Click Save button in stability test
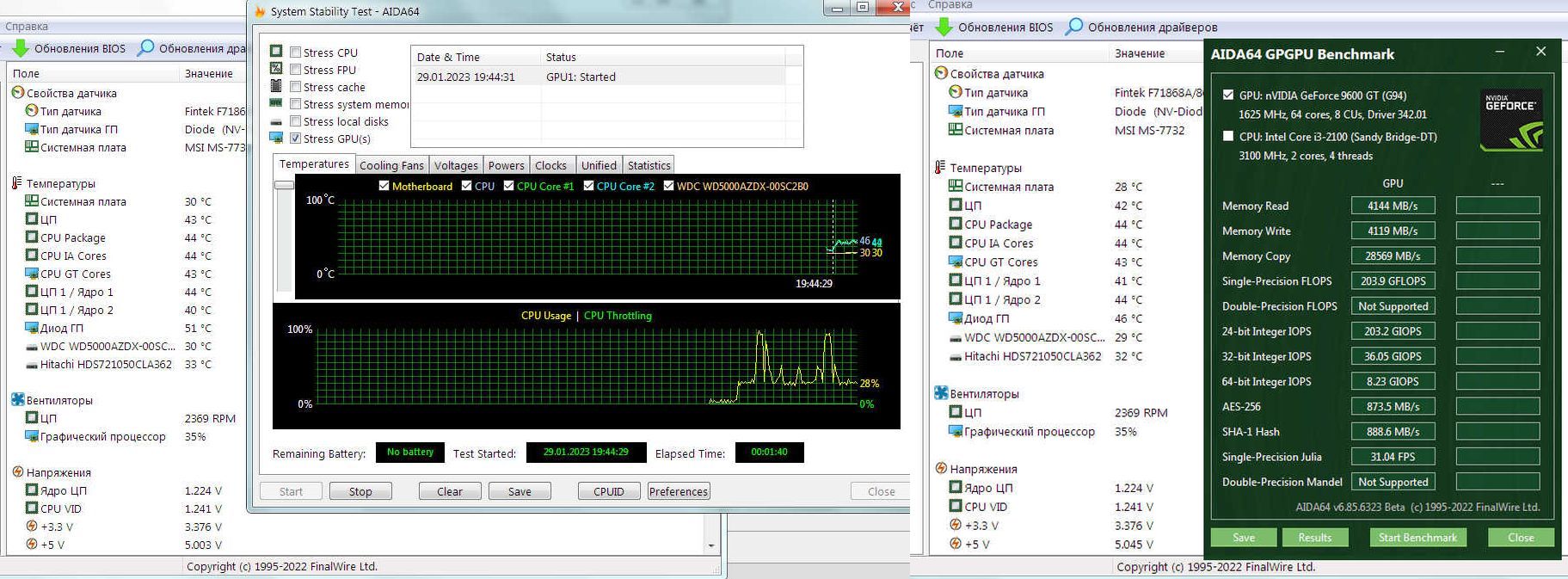Image resolution: width=1568 pixels, height=579 pixels. [x=520, y=491]
